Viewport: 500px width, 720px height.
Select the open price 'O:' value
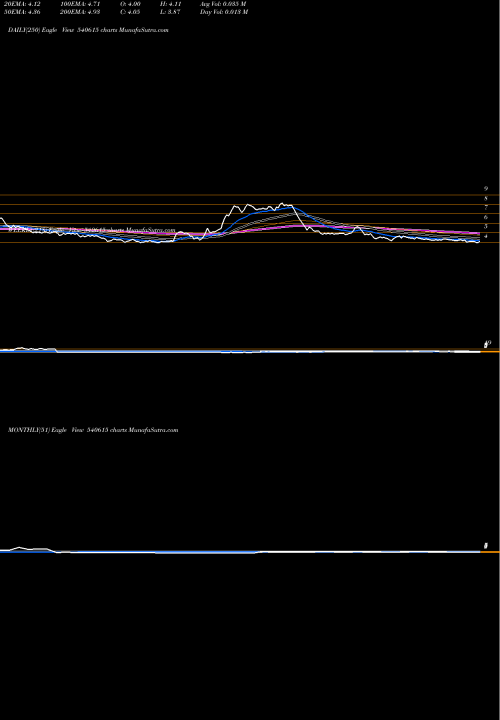(130, 4)
